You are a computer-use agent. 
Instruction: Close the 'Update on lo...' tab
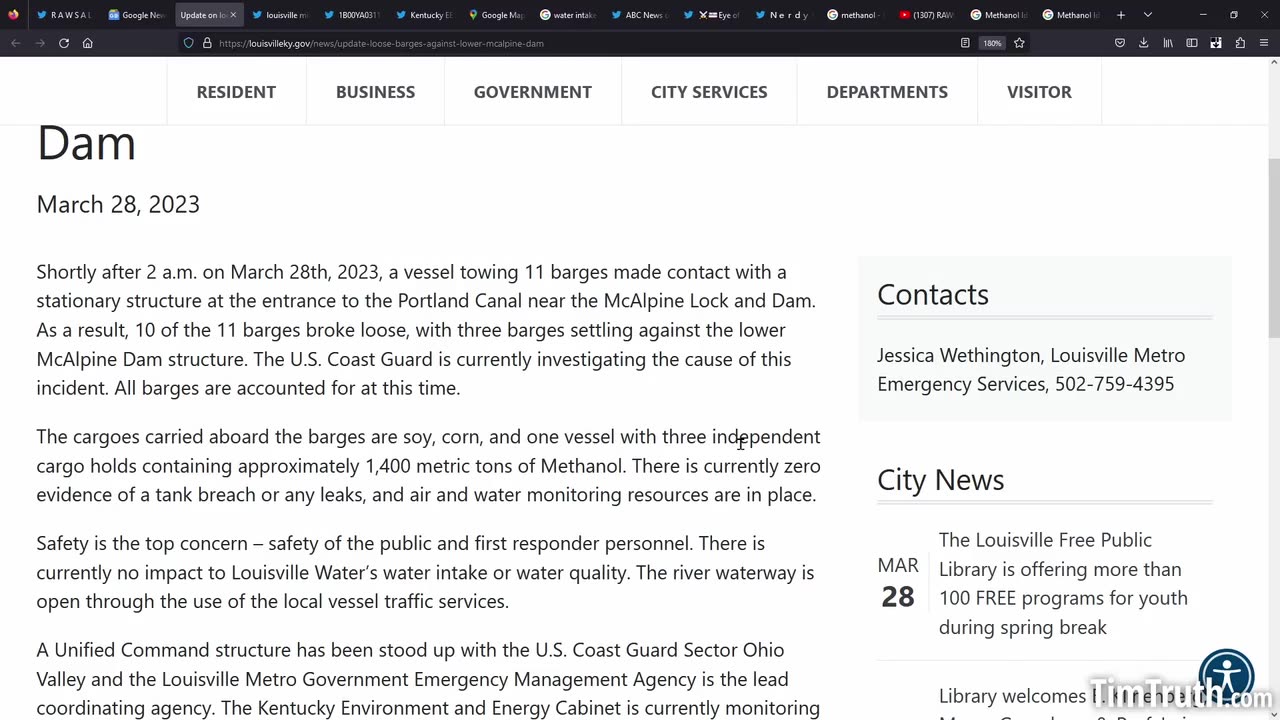pos(233,15)
